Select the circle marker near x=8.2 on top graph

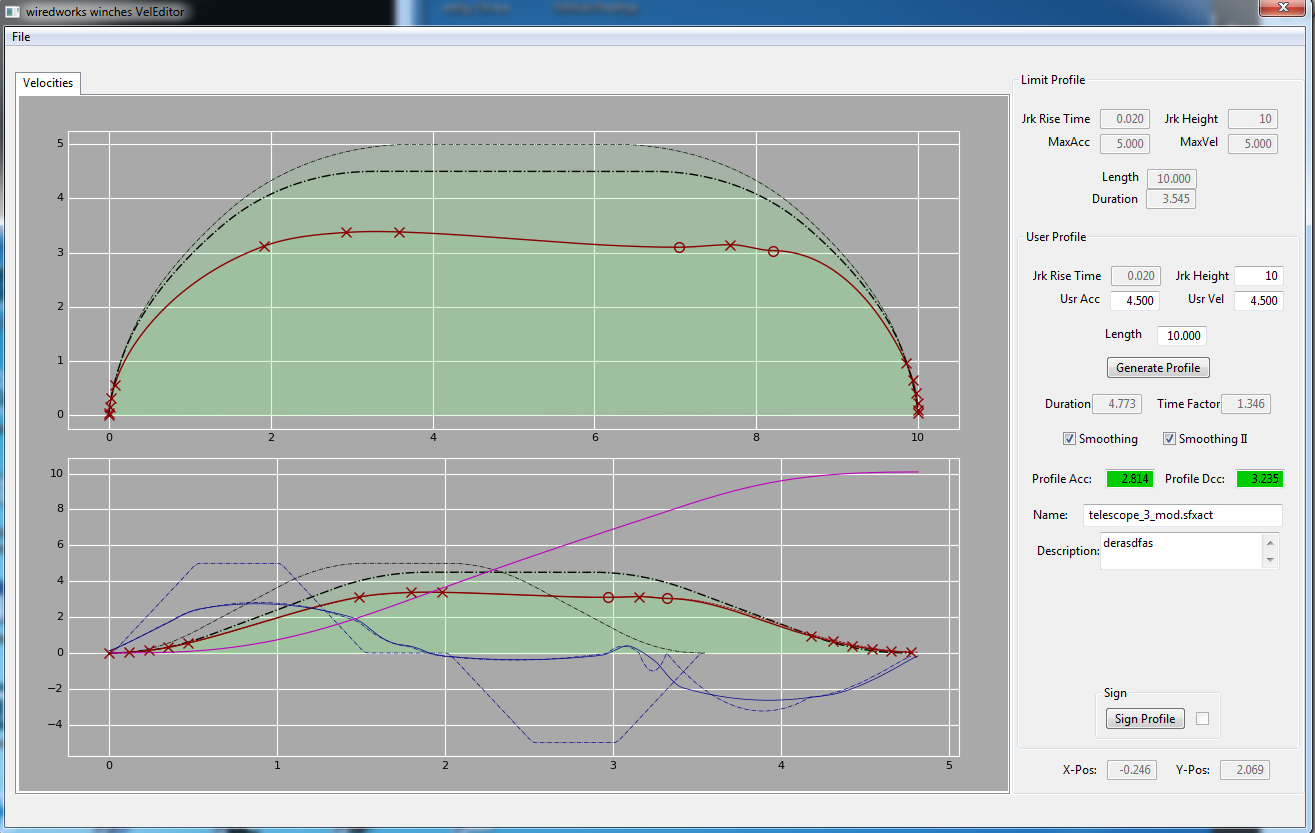pos(773,251)
